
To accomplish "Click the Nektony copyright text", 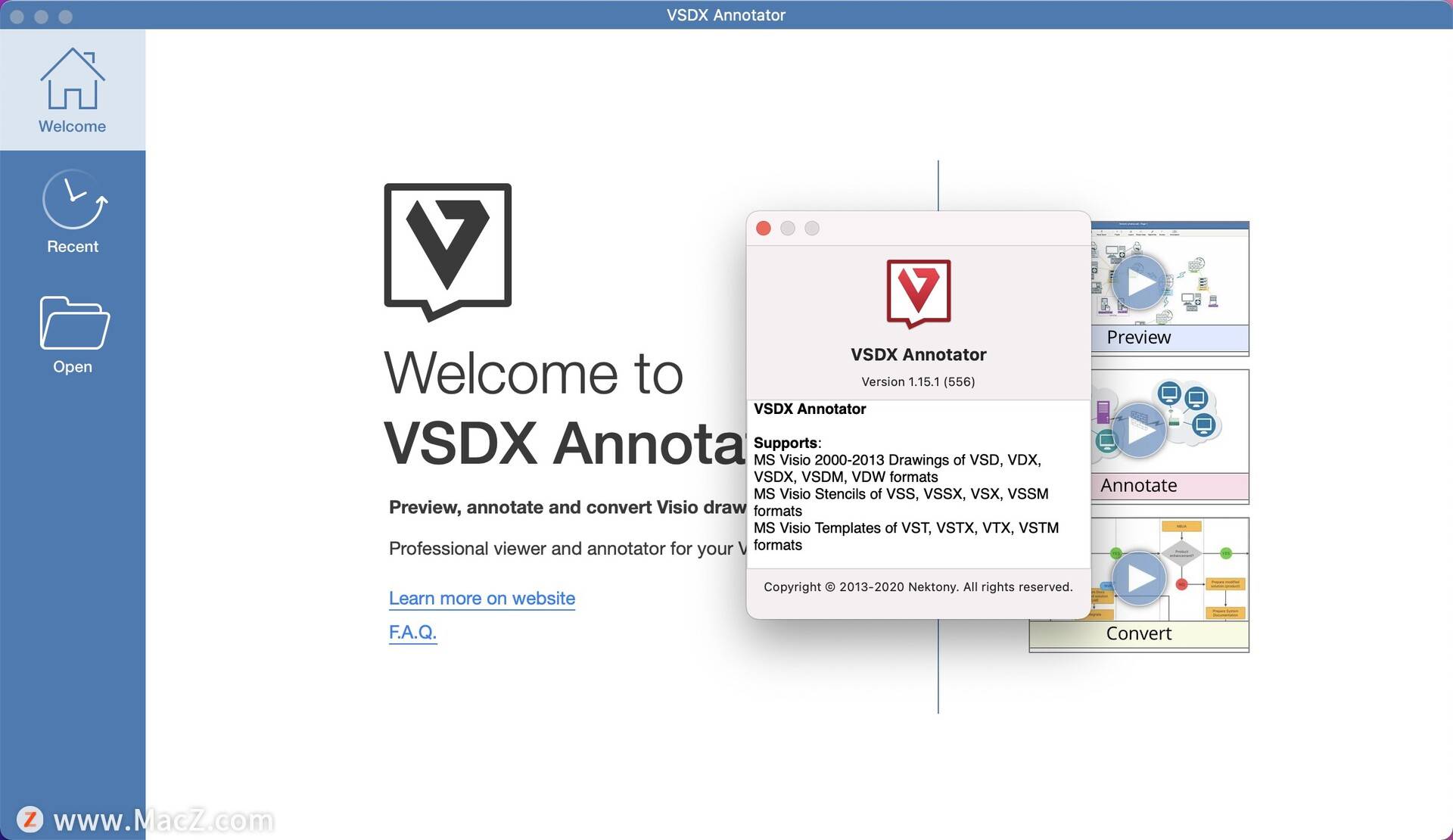I will 917,587.
